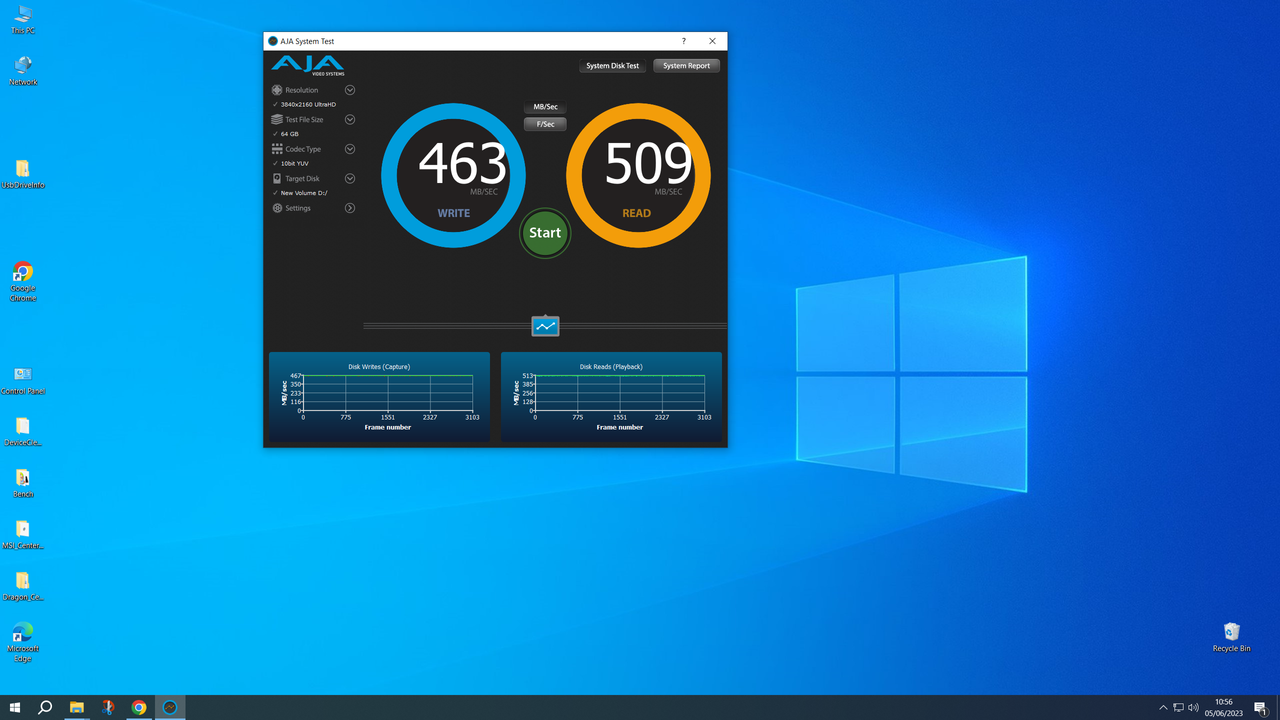The width and height of the screenshot is (1280, 720).
Task: Click the Settings label in sidebar
Action: pos(298,208)
